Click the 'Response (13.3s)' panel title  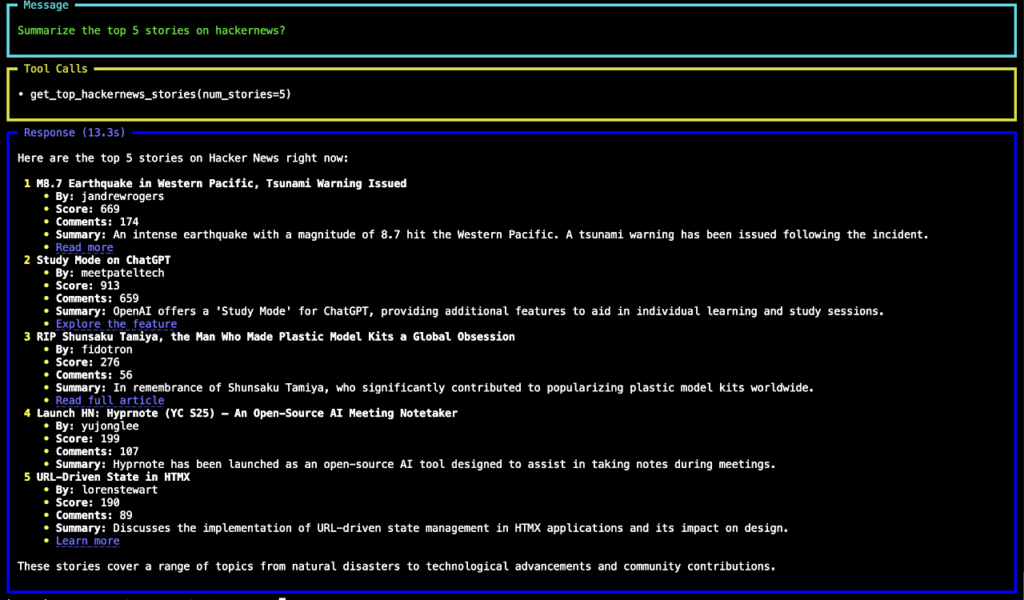click(x=74, y=133)
